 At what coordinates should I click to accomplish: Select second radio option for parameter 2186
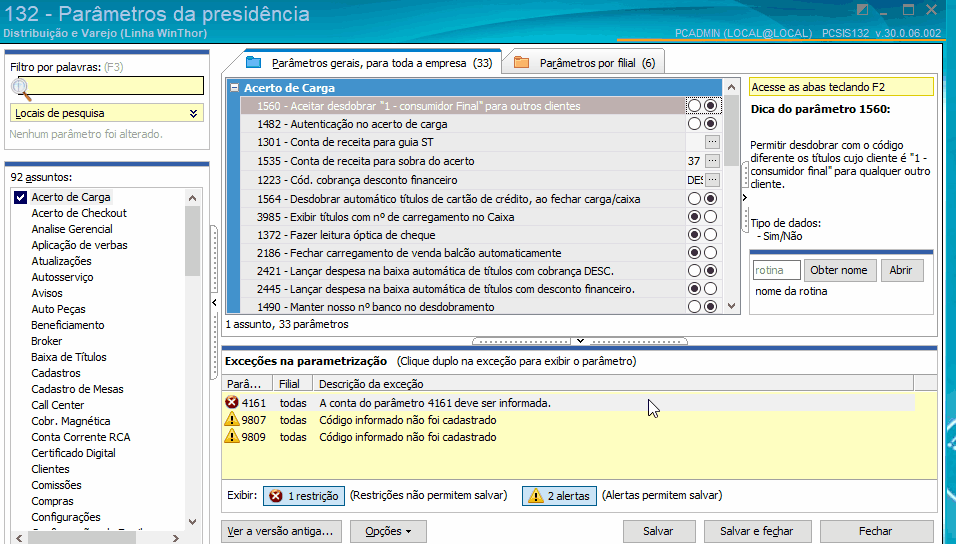tap(710, 252)
